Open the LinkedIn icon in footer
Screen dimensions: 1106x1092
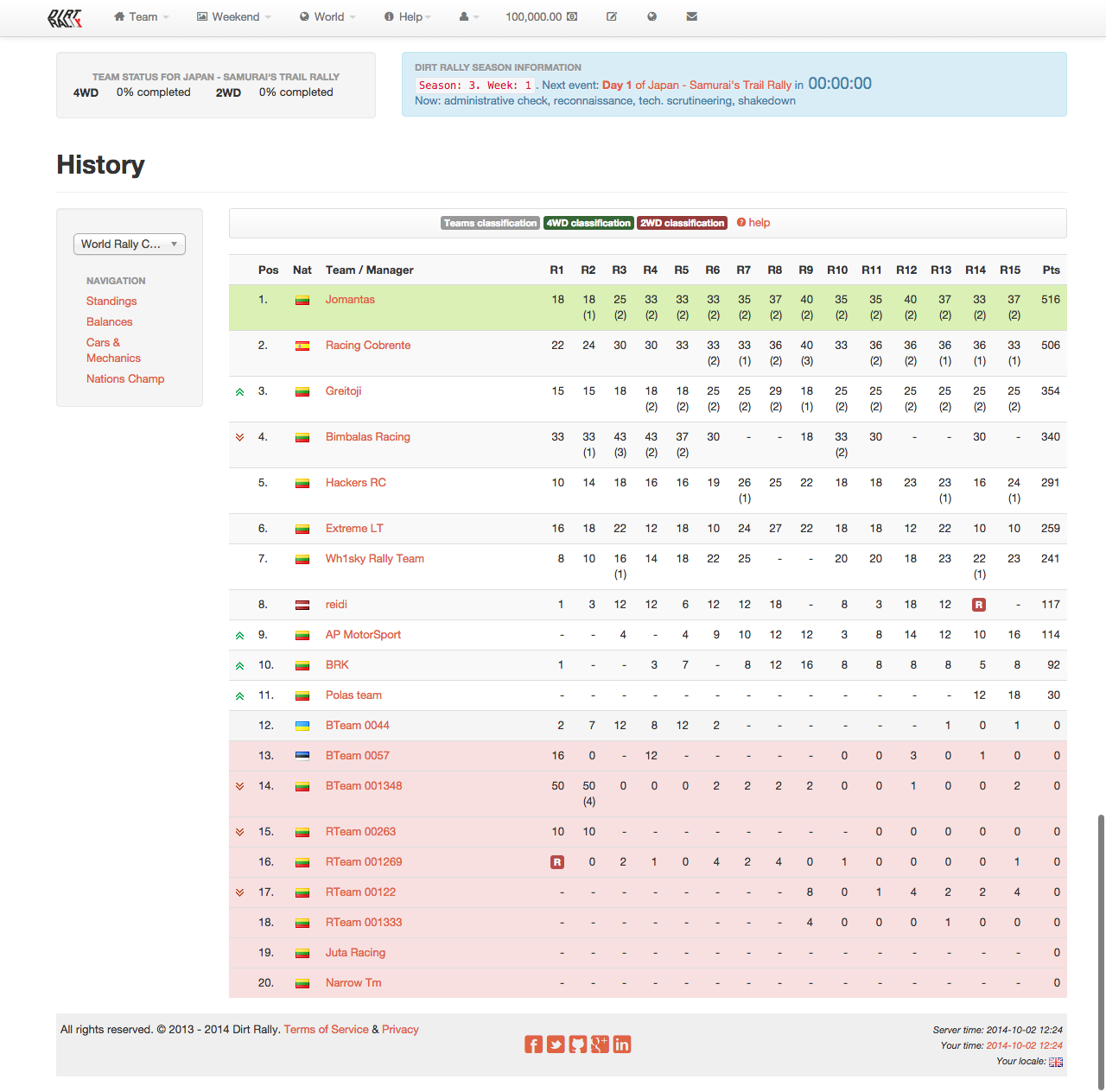tap(622, 1045)
